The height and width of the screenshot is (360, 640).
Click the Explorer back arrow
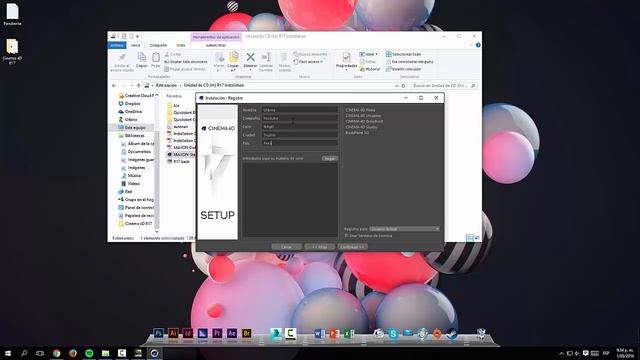point(114,86)
